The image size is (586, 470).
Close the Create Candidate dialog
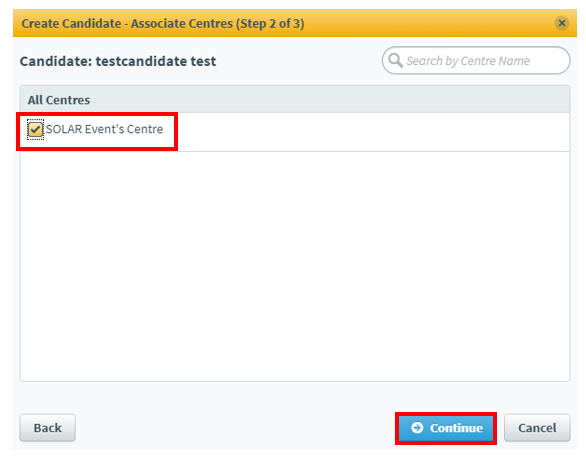pyautogui.click(x=561, y=23)
